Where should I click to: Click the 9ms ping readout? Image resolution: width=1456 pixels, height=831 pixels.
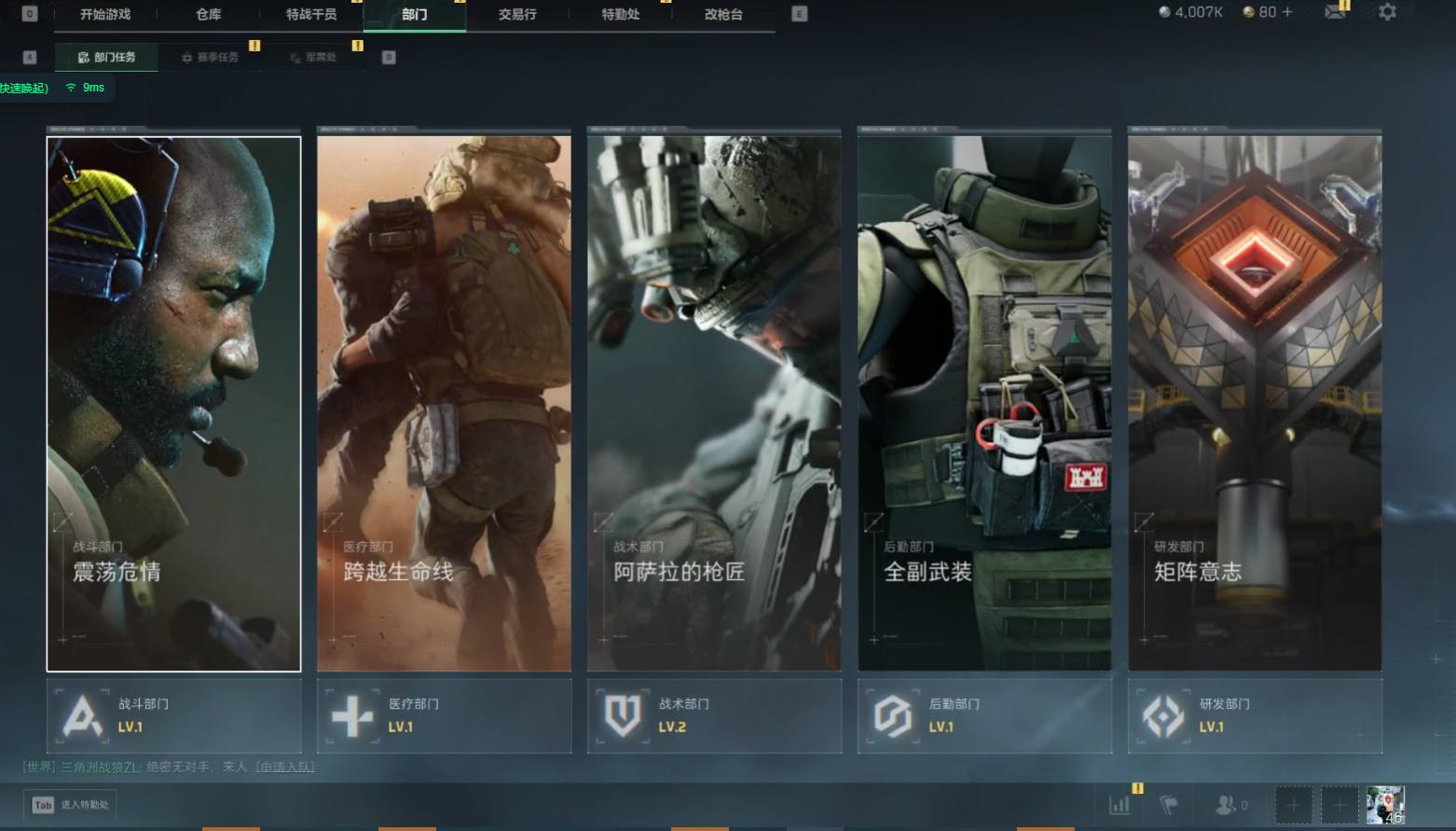click(x=93, y=88)
